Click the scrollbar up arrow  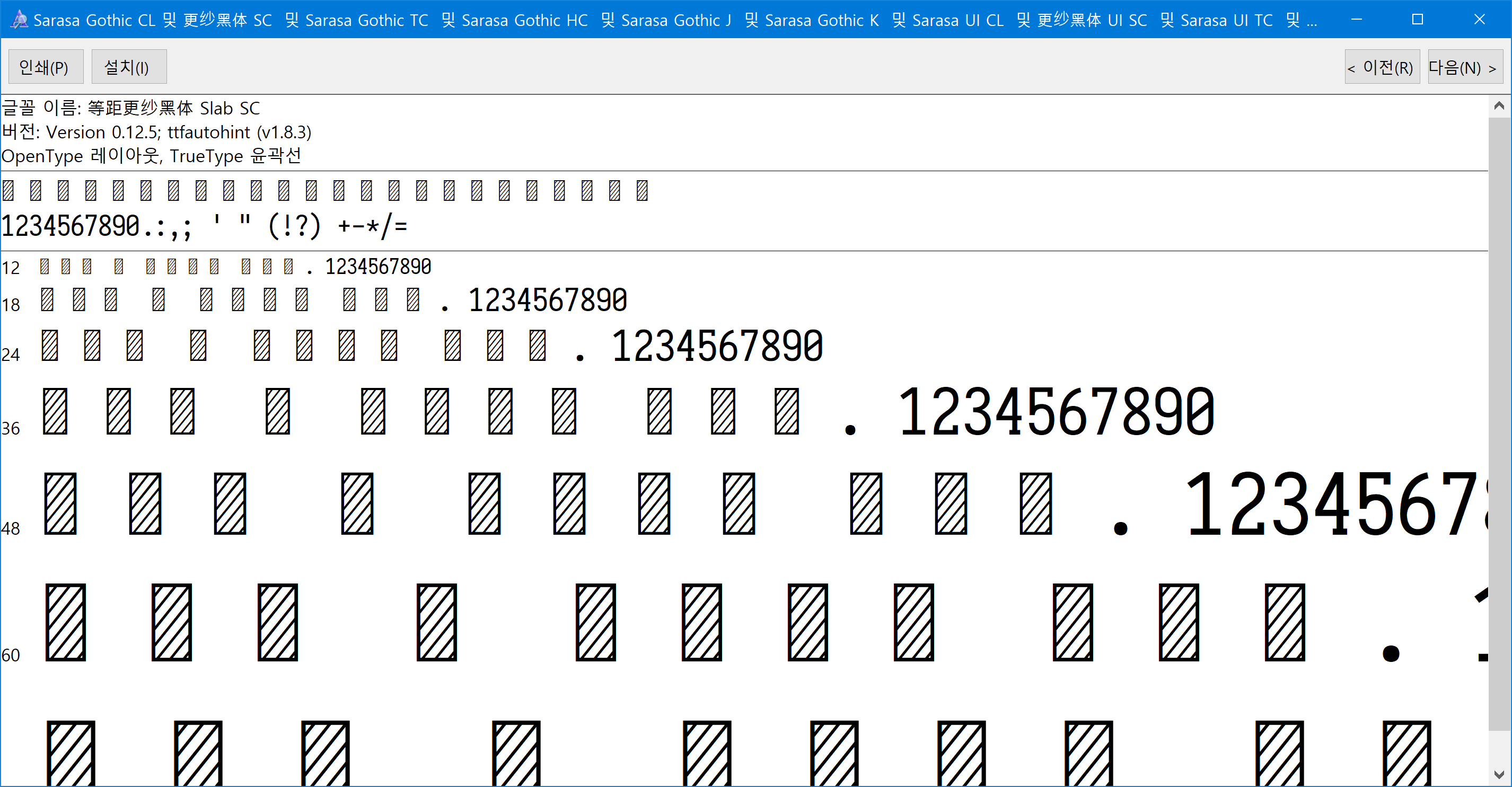[x=1499, y=105]
